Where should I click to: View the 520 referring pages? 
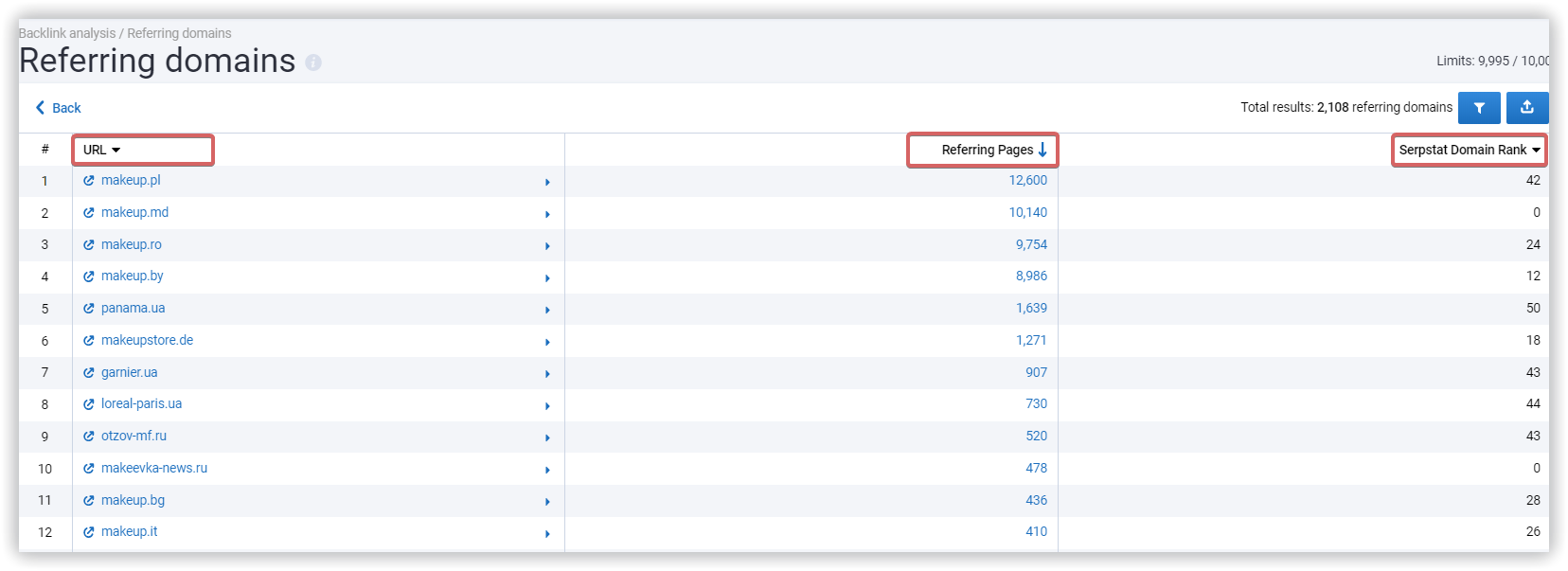coord(1037,436)
